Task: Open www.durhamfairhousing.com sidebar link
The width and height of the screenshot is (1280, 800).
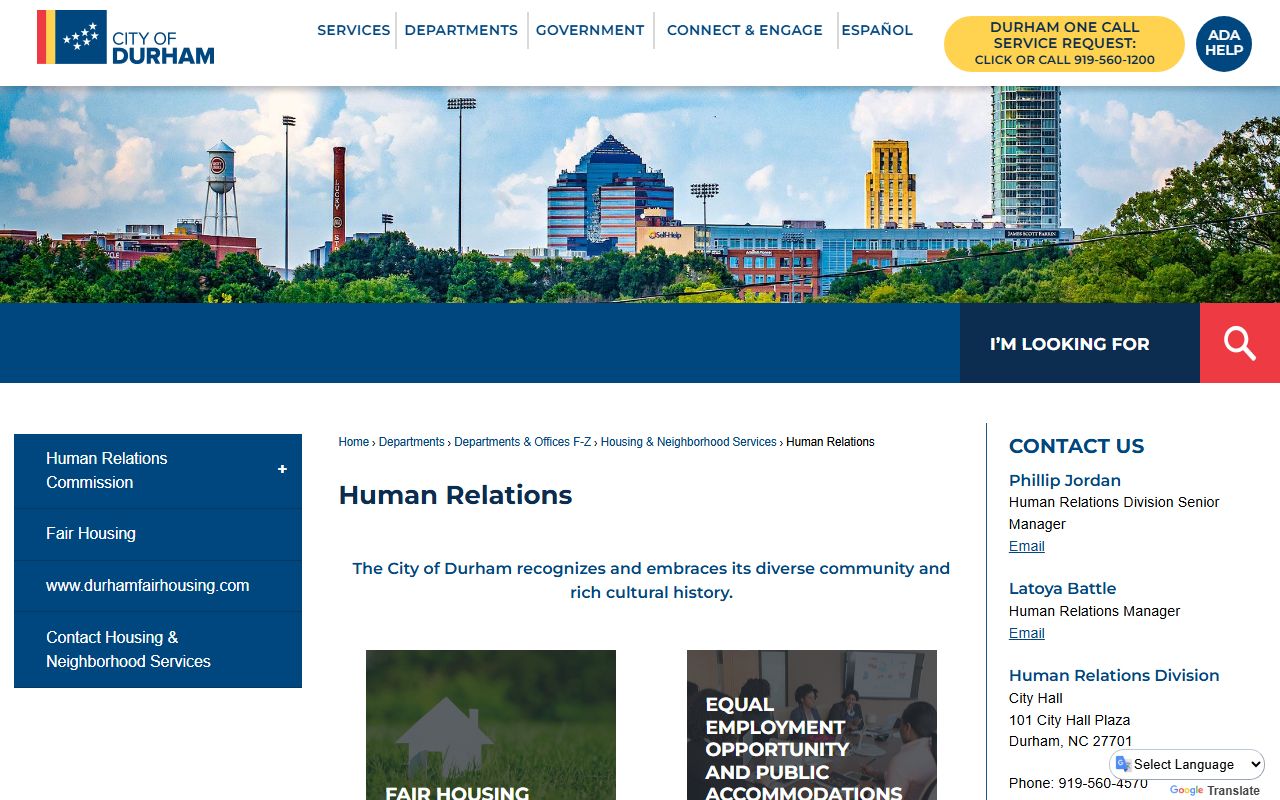Action: point(158,586)
